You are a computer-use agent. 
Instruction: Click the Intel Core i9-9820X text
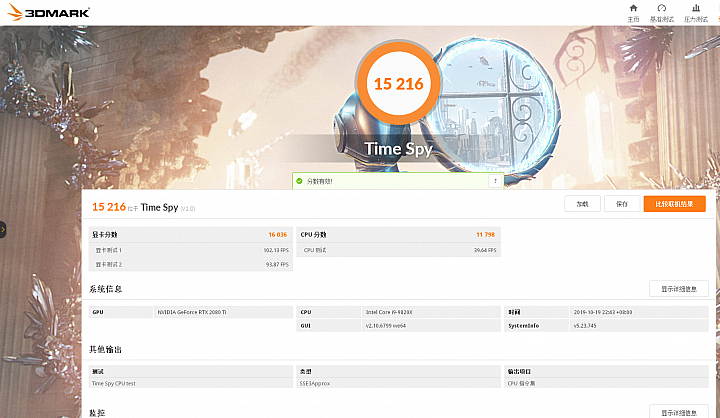[x=389, y=312]
